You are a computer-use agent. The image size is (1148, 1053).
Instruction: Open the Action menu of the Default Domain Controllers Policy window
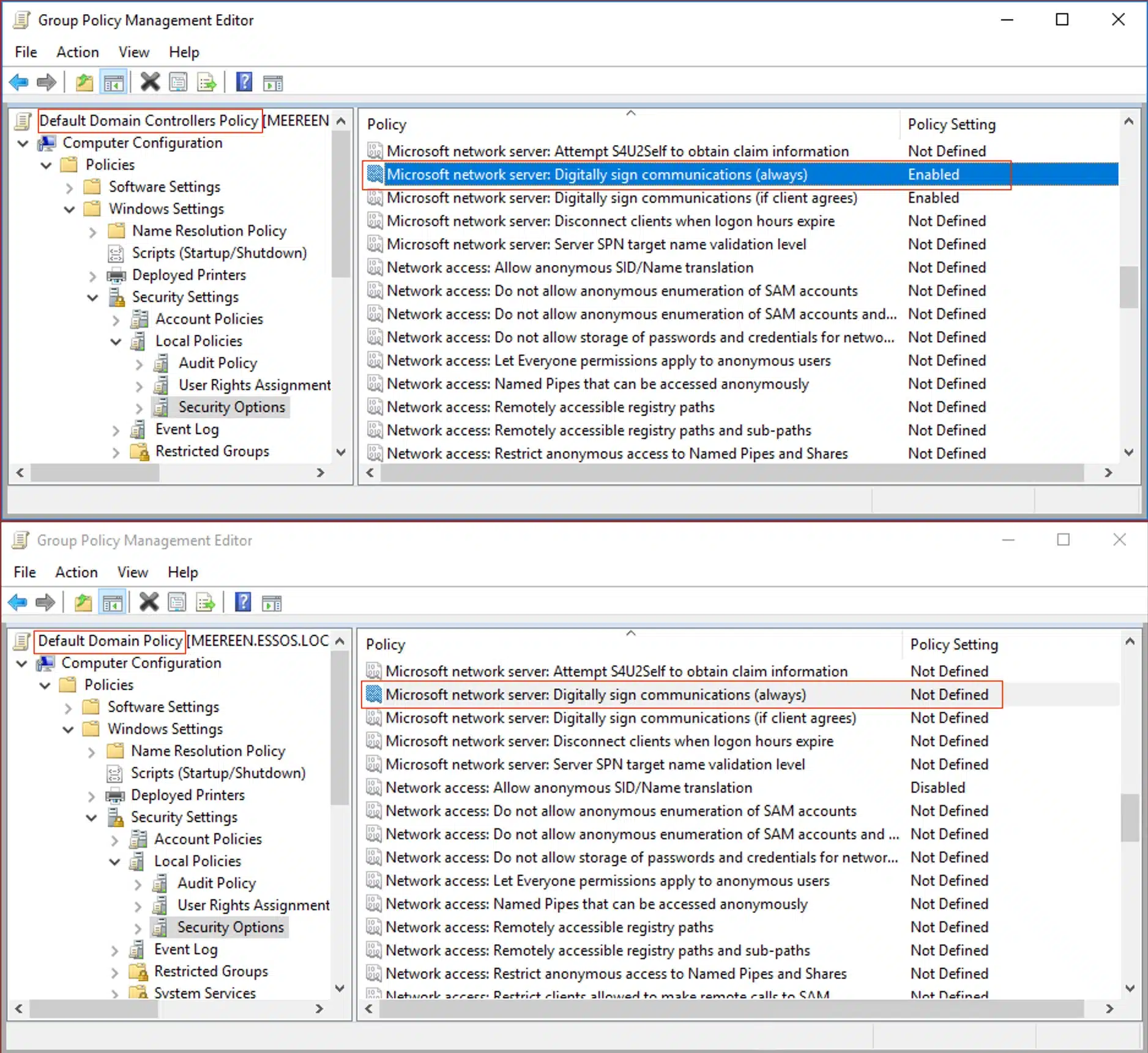click(x=77, y=52)
